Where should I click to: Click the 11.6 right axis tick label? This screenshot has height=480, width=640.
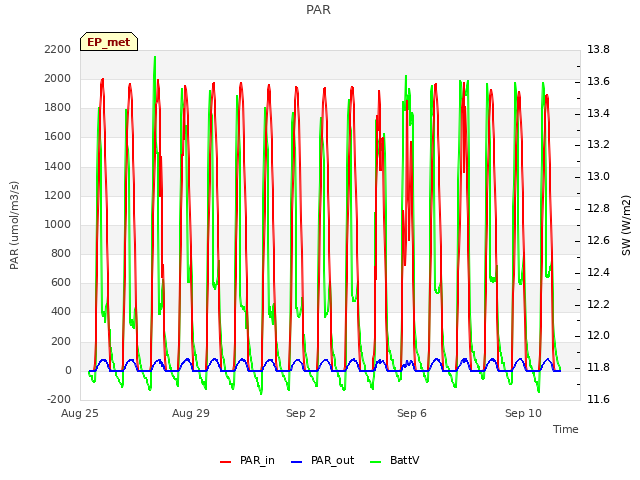pos(598,399)
